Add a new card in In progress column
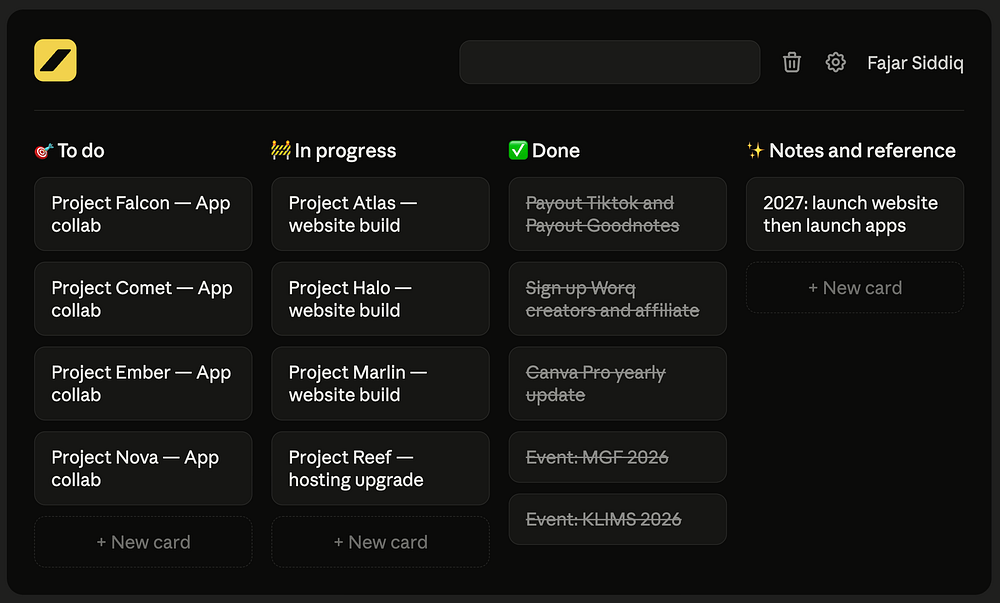1000x603 pixels. click(381, 542)
